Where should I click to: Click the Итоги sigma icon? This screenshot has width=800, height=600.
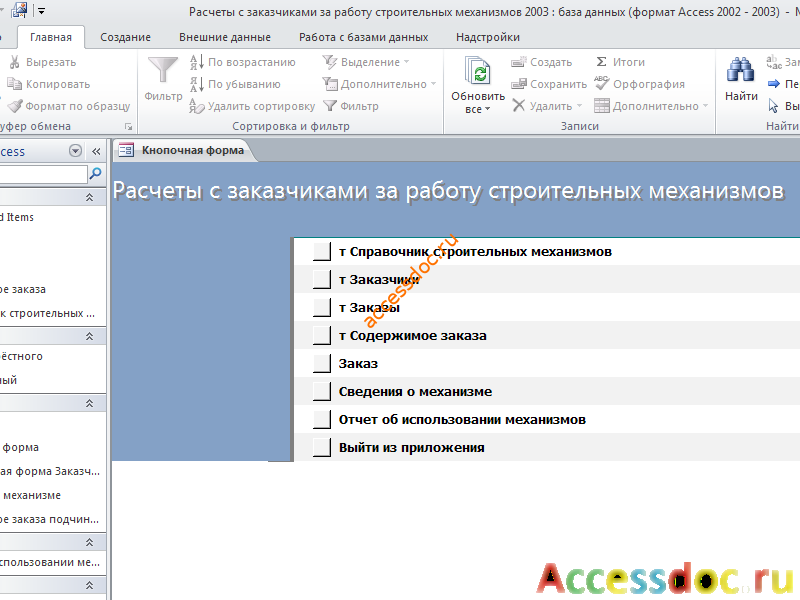(x=602, y=62)
